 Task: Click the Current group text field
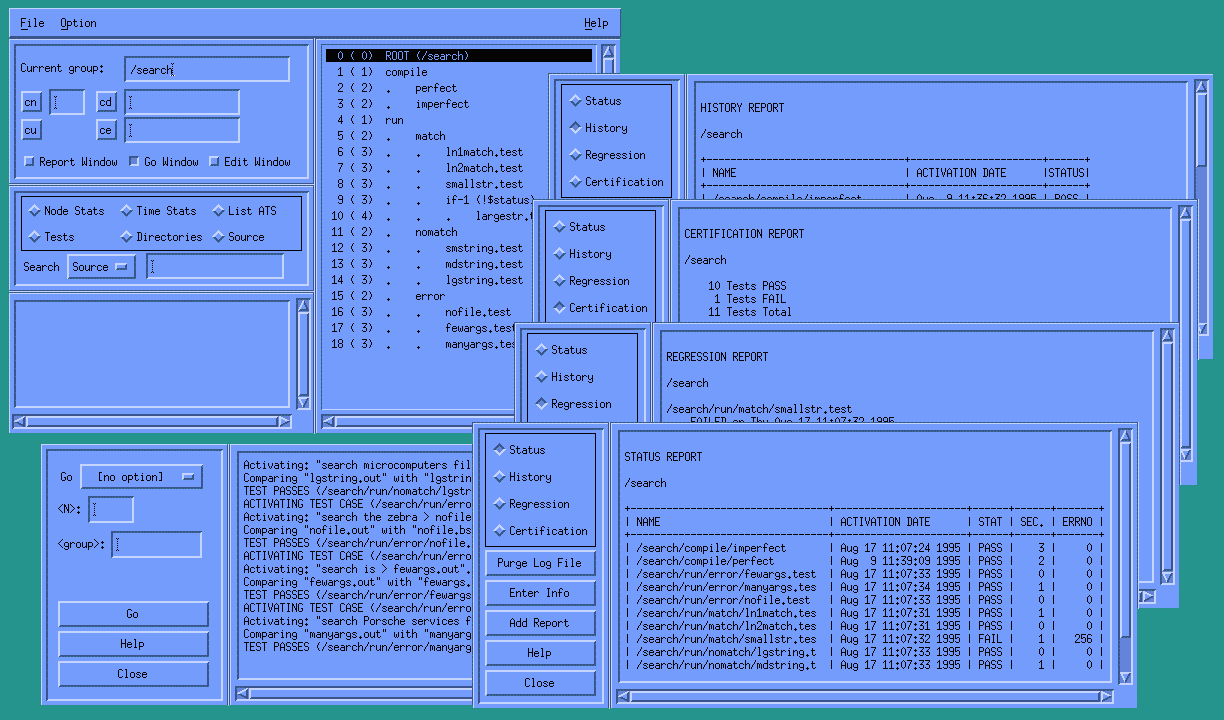tap(207, 70)
